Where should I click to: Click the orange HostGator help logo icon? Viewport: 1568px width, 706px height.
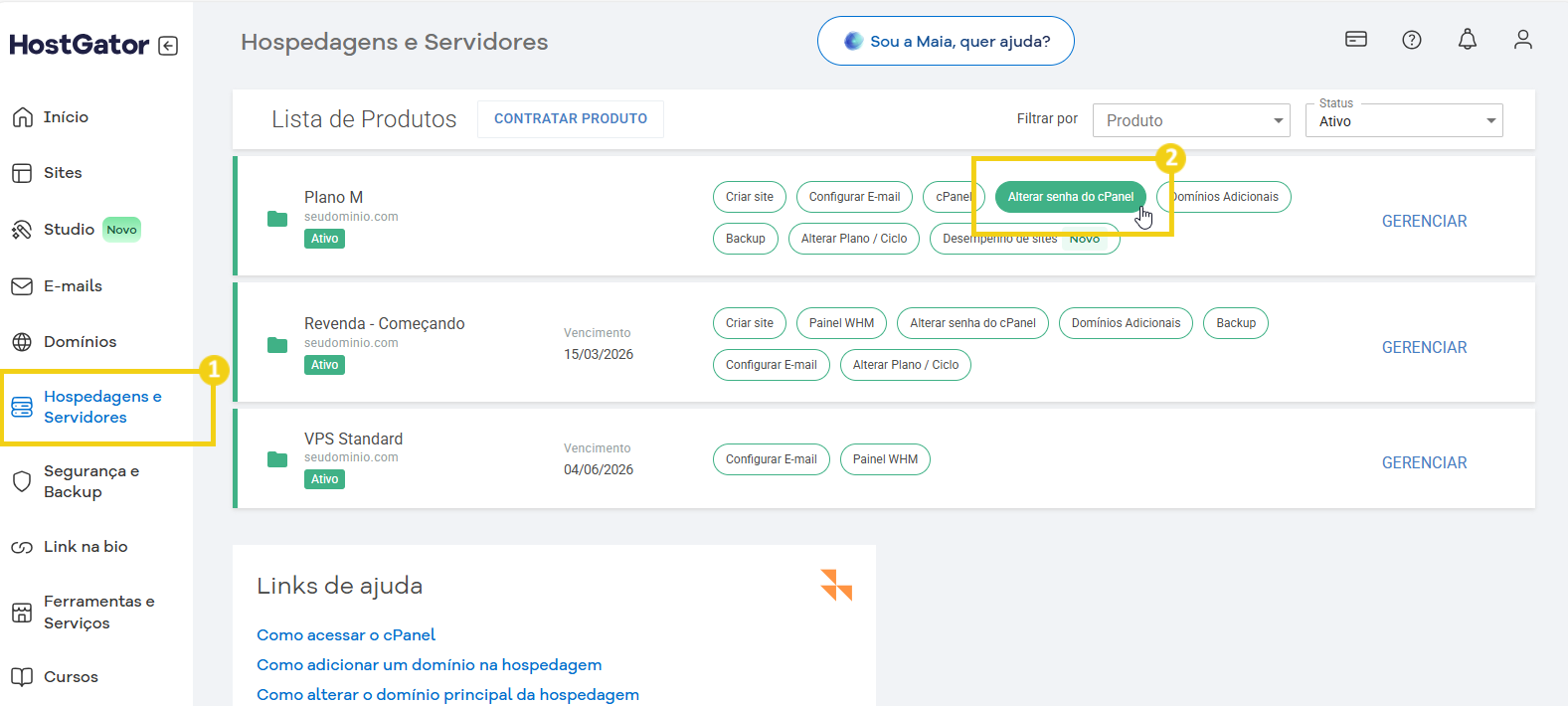click(836, 585)
